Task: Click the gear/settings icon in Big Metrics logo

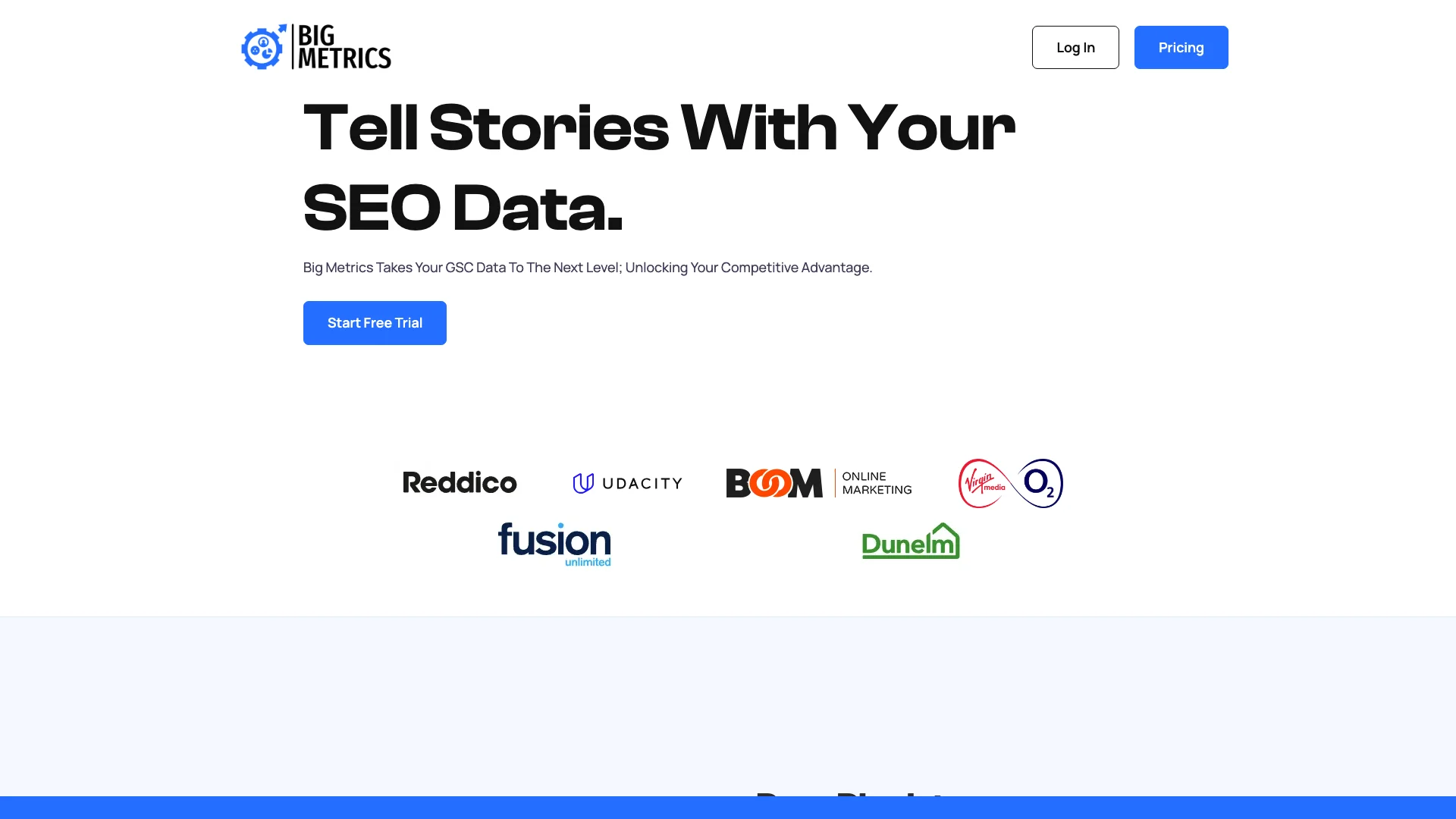Action: click(262, 47)
